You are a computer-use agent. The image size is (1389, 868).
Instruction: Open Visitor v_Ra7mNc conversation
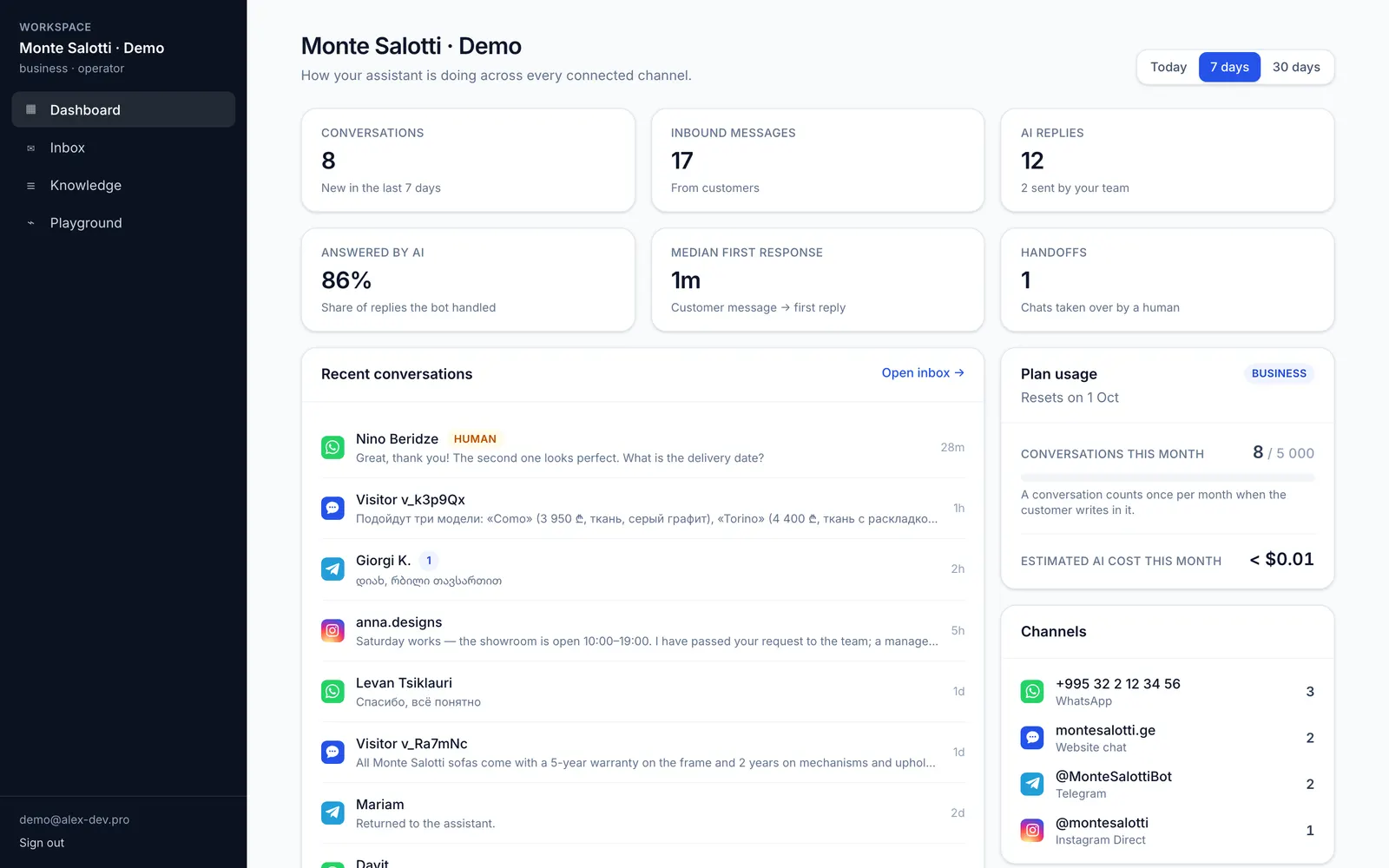pos(642,753)
